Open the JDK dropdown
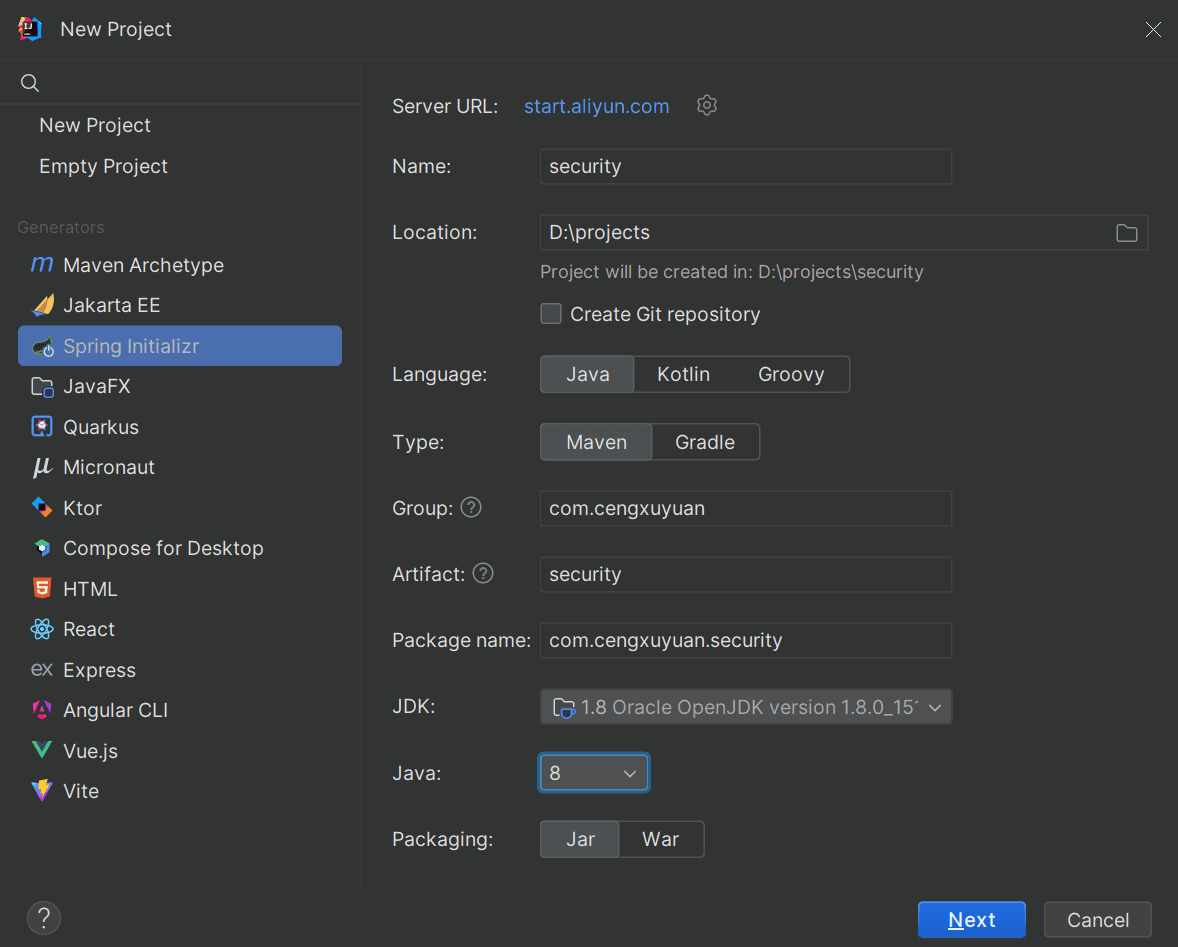This screenshot has height=947, width=1178. 746,707
